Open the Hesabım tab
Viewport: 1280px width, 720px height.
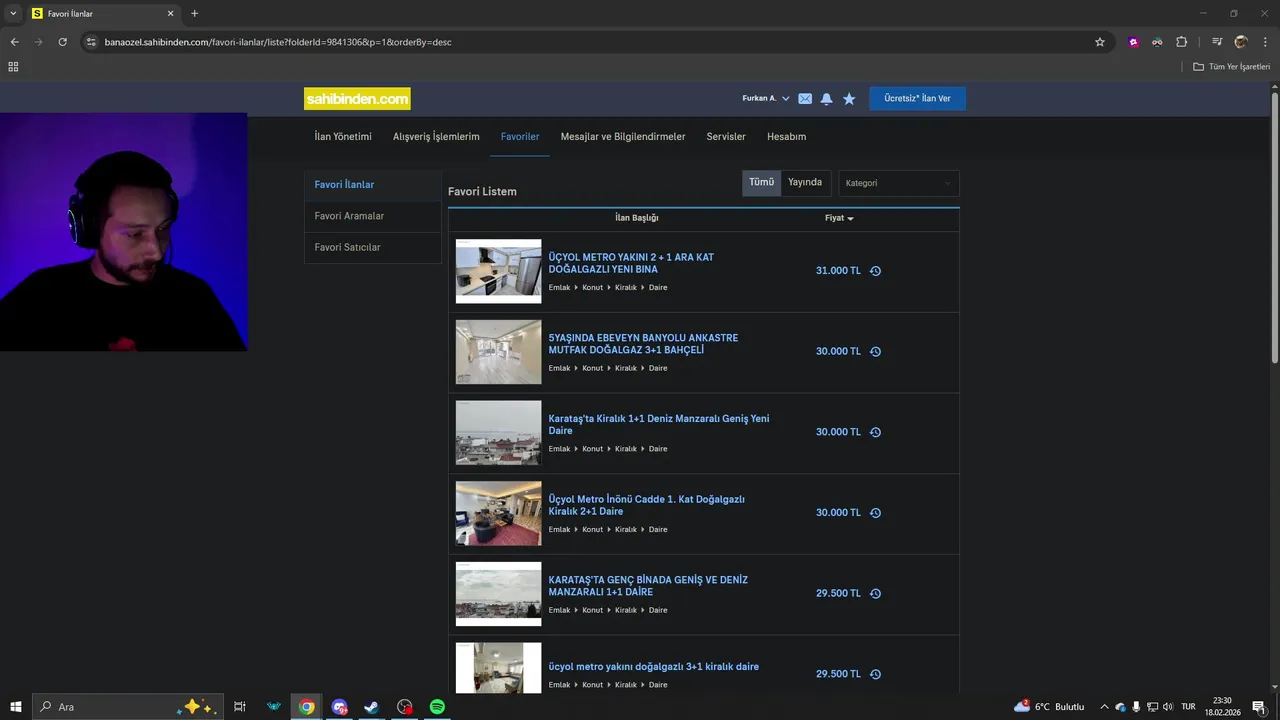click(786, 137)
